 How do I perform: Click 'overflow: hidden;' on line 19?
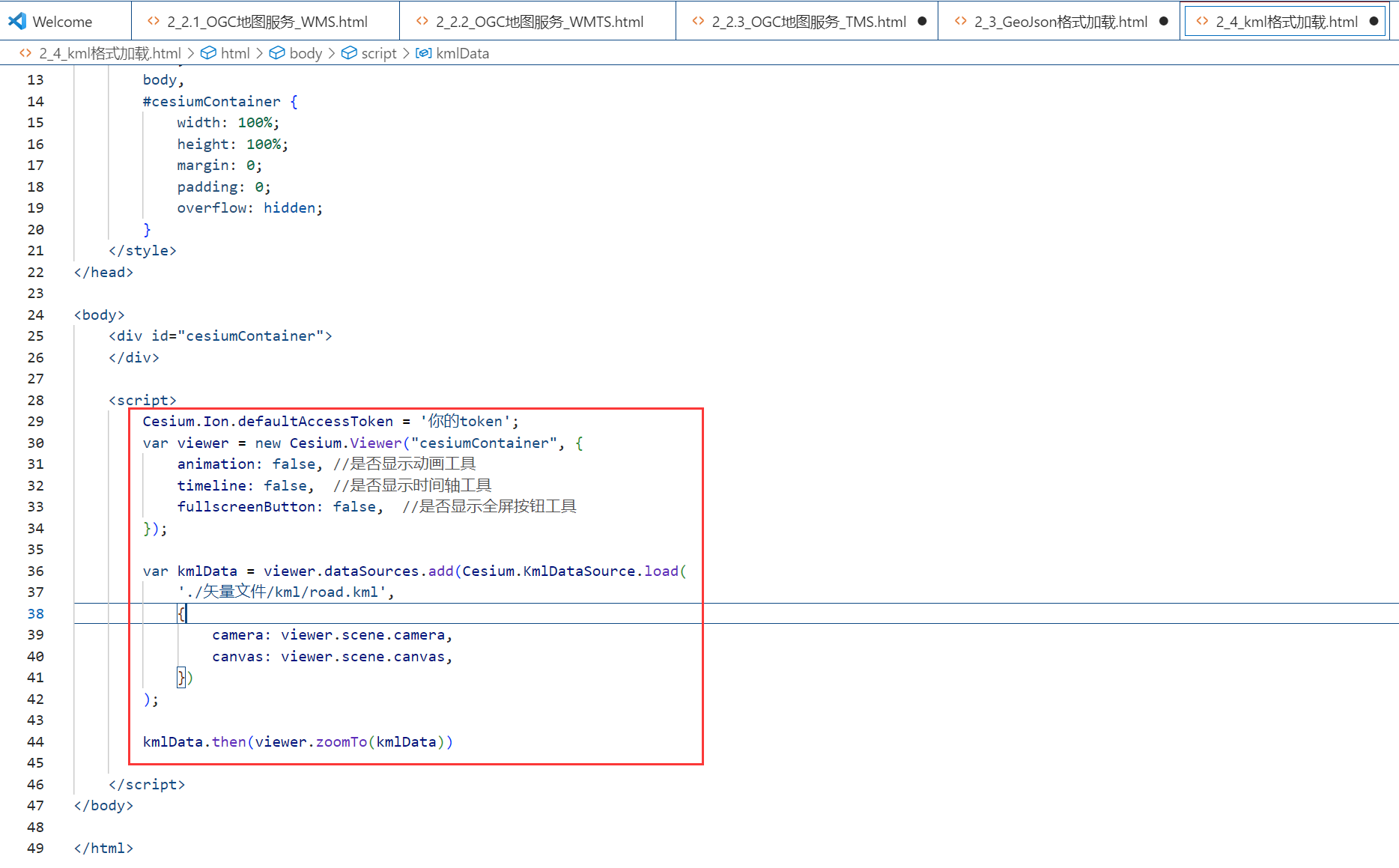click(250, 208)
